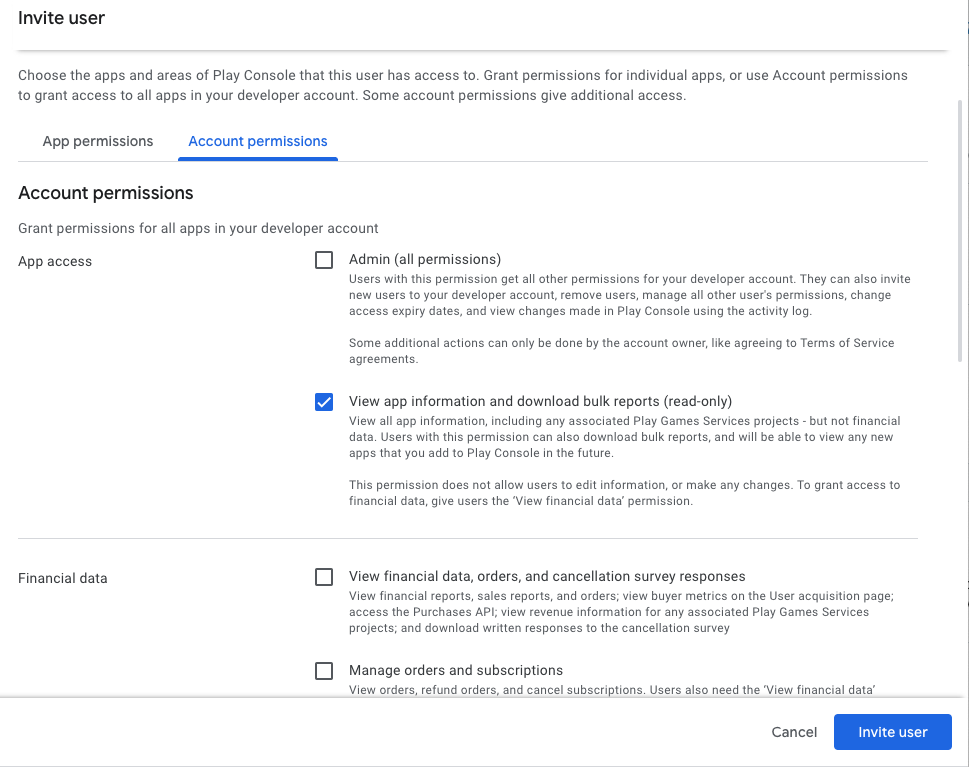Click the 'Choose the apps and areas' intro text
Viewport: 969px width, 767px height.
coord(462,85)
